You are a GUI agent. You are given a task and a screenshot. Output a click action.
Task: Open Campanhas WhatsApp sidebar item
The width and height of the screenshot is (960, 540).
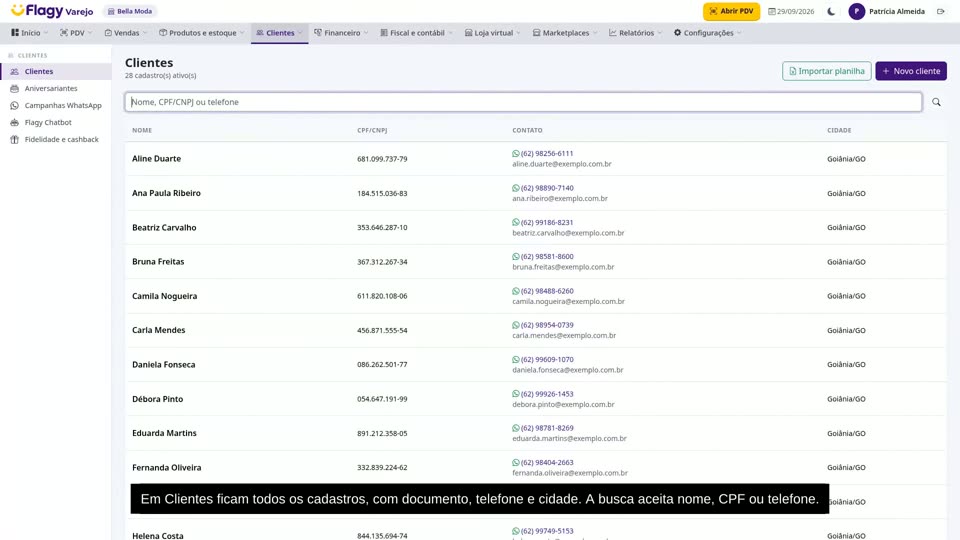tap(63, 105)
